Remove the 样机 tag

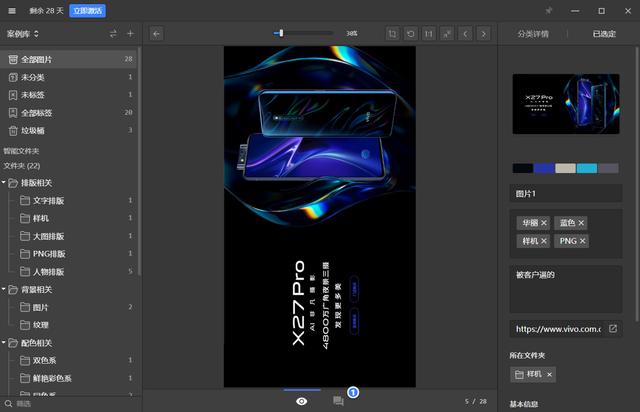click(544, 241)
